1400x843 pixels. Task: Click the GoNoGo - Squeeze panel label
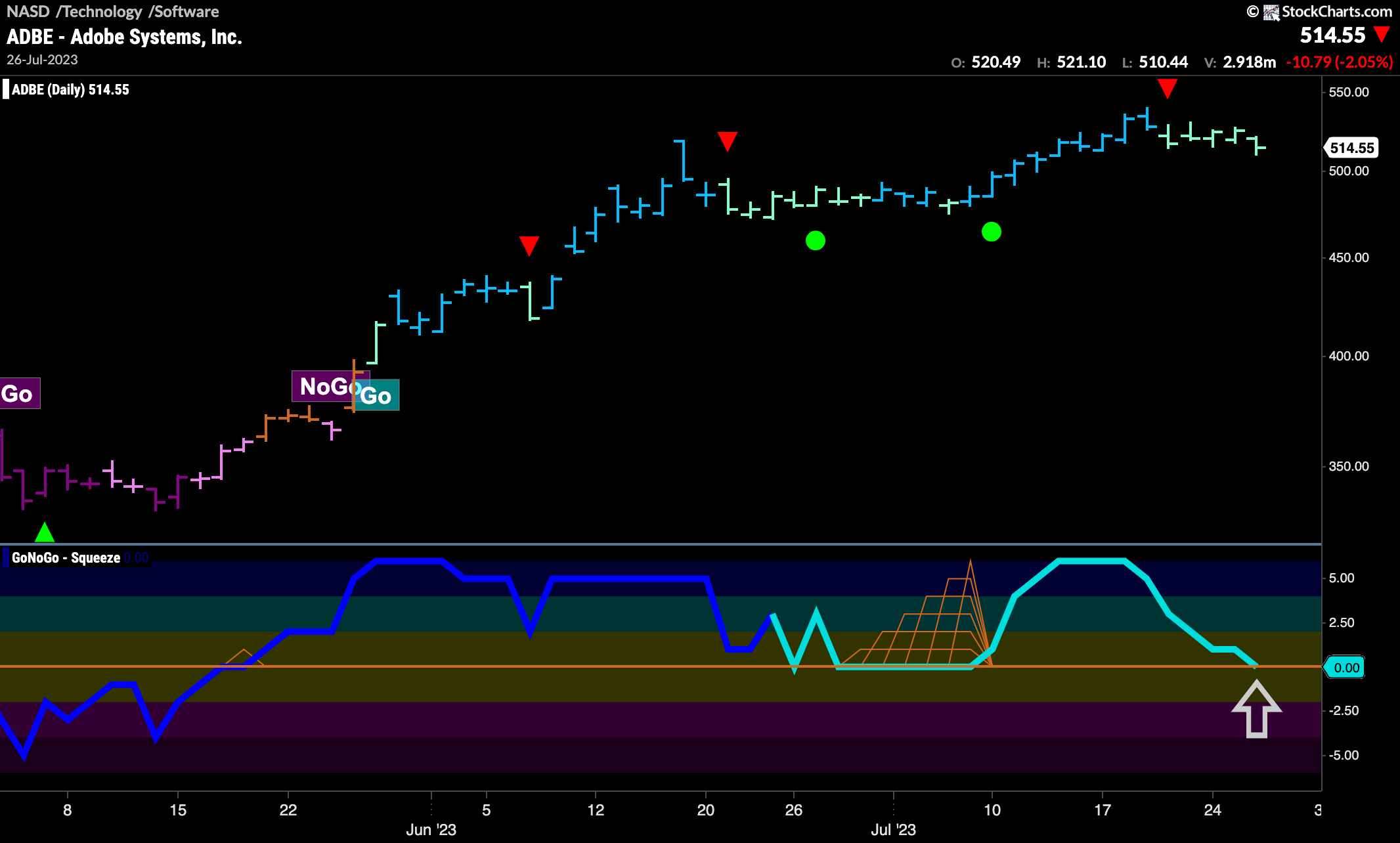click(x=66, y=558)
